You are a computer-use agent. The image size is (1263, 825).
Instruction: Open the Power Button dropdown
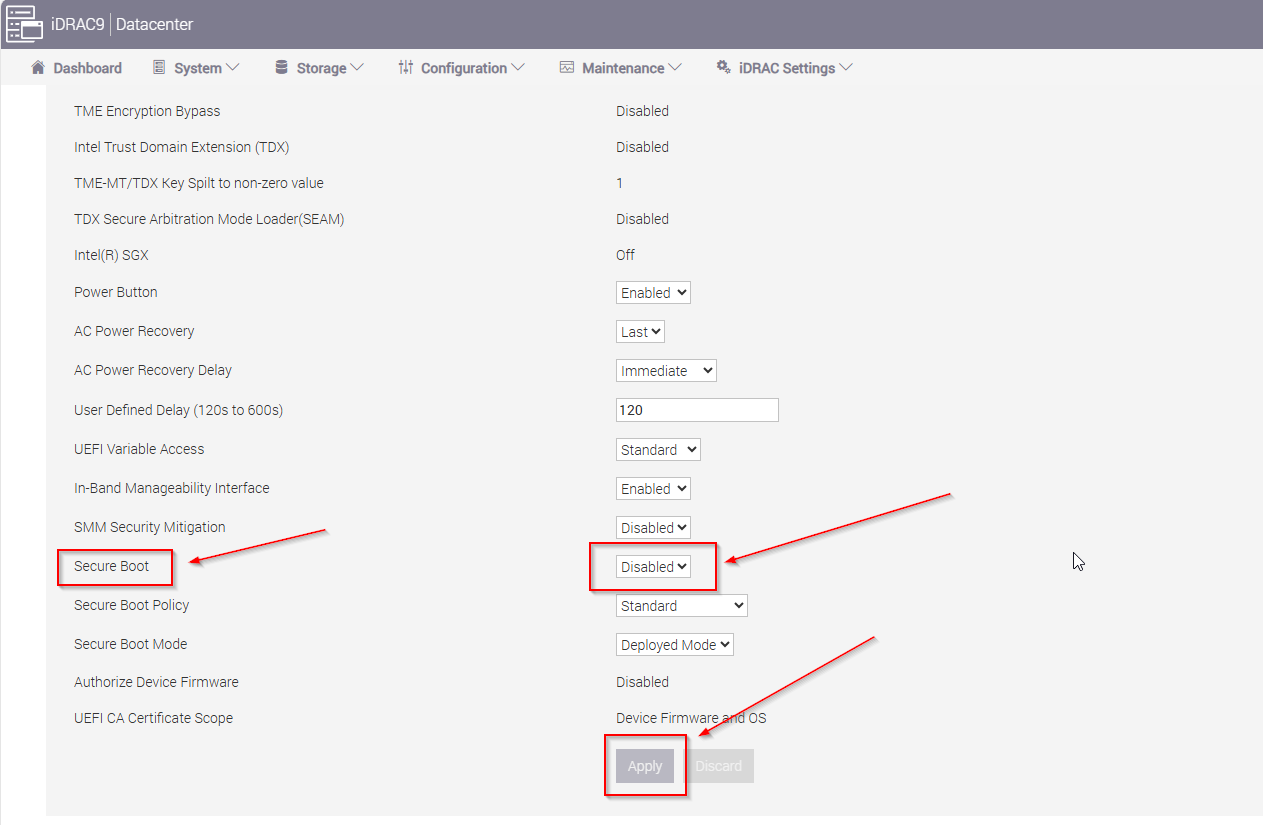point(653,293)
